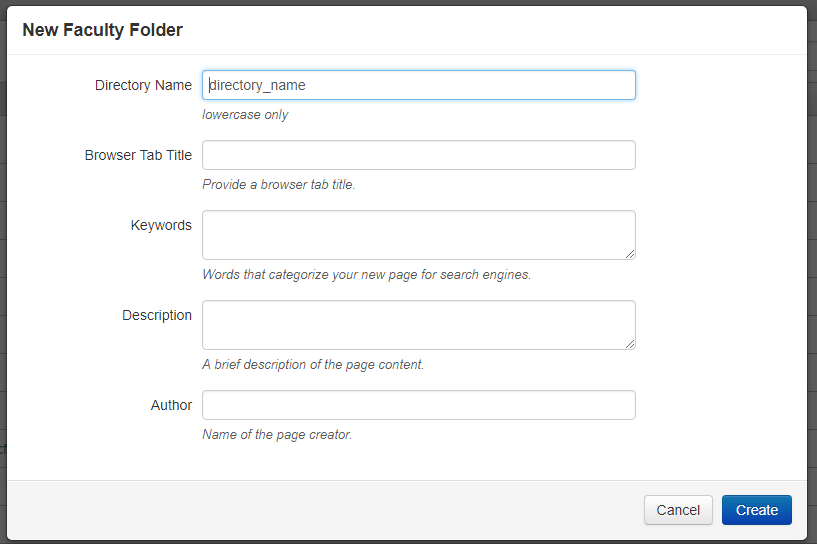
Task: Click the "lowercase only" hint text
Action: [x=245, y=114]
